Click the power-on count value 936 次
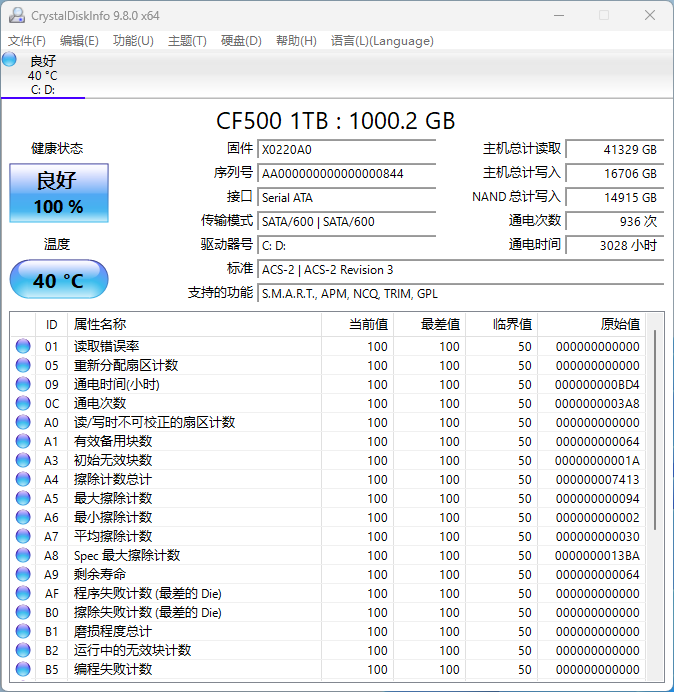 615,221
